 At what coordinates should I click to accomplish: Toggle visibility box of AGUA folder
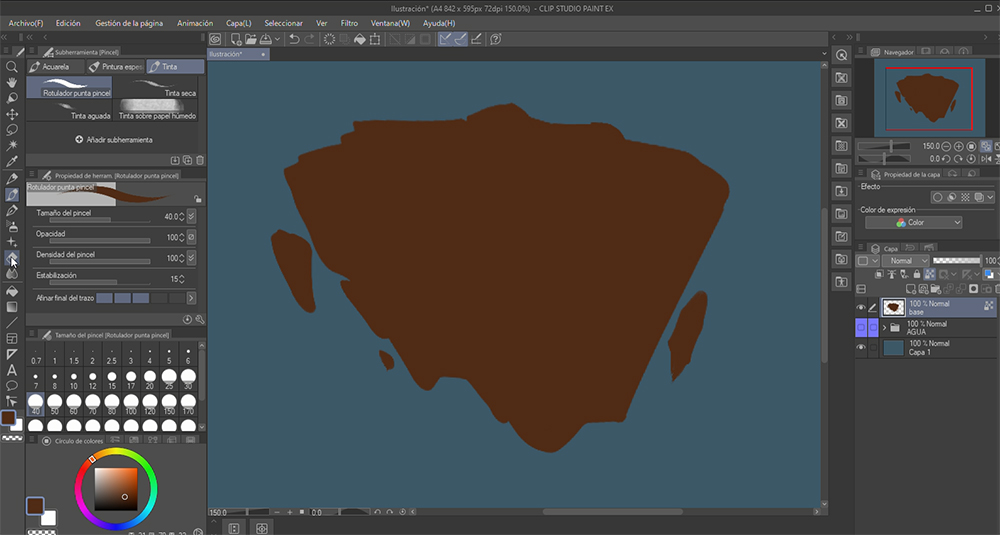[x=861, y=328]
